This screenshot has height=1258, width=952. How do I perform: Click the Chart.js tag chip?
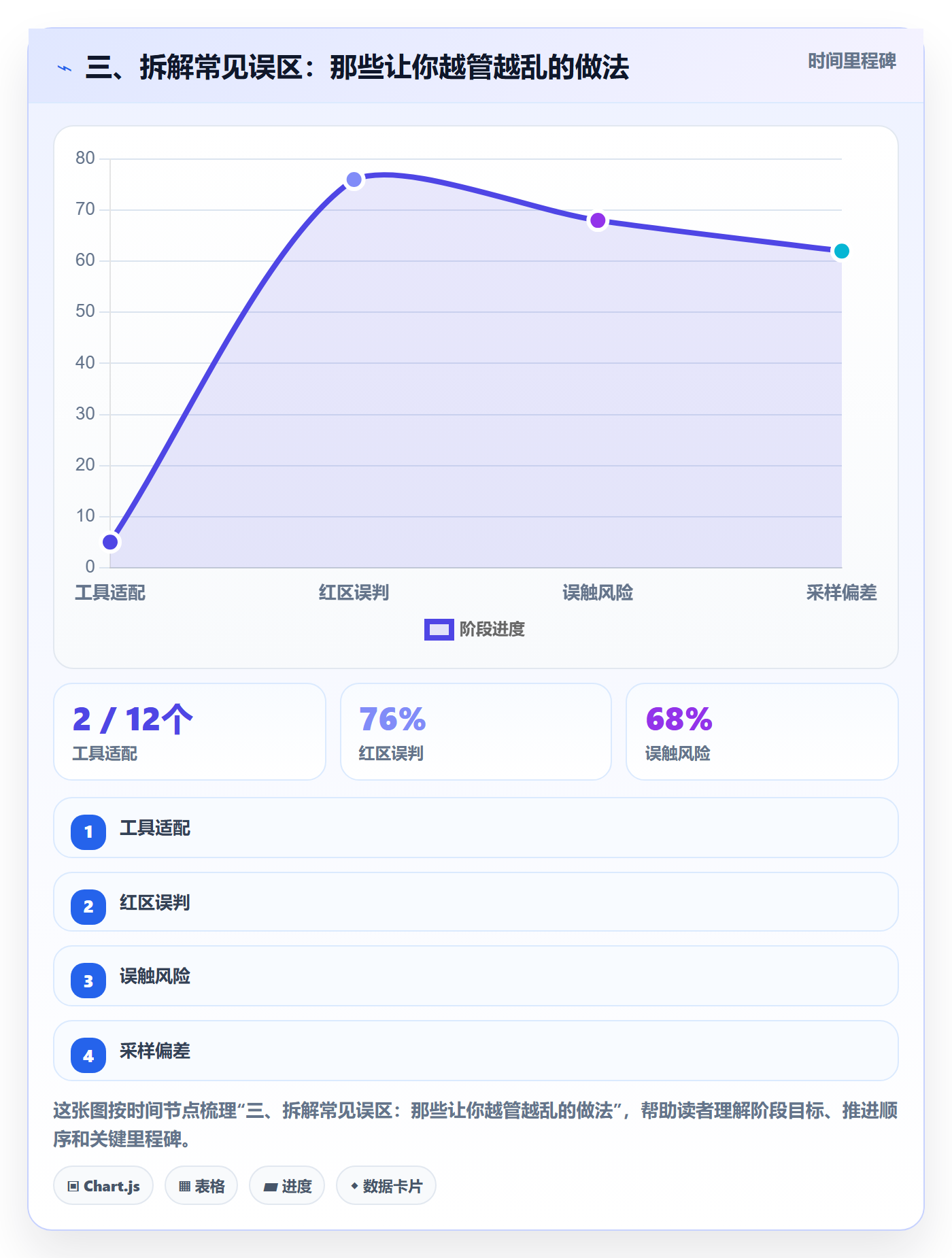point(103,1186)
